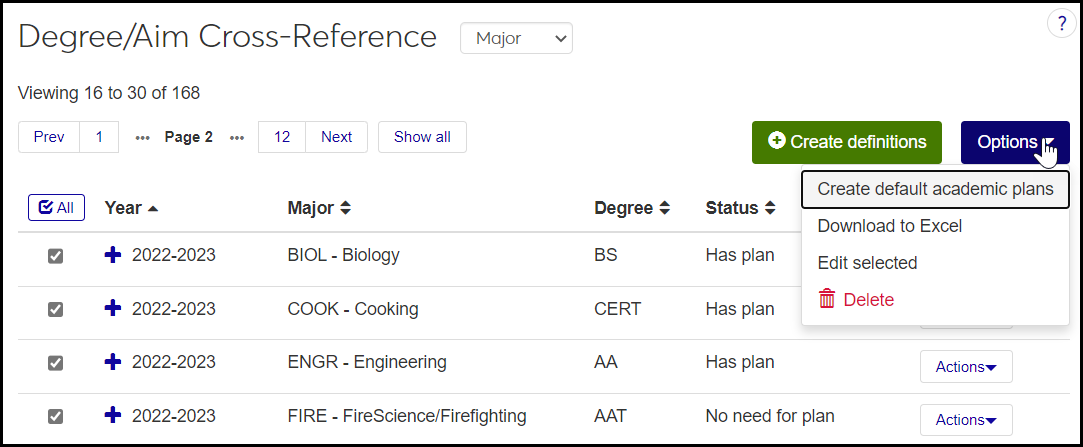Expand the FIRE - FireScience row plus icon

113,415
